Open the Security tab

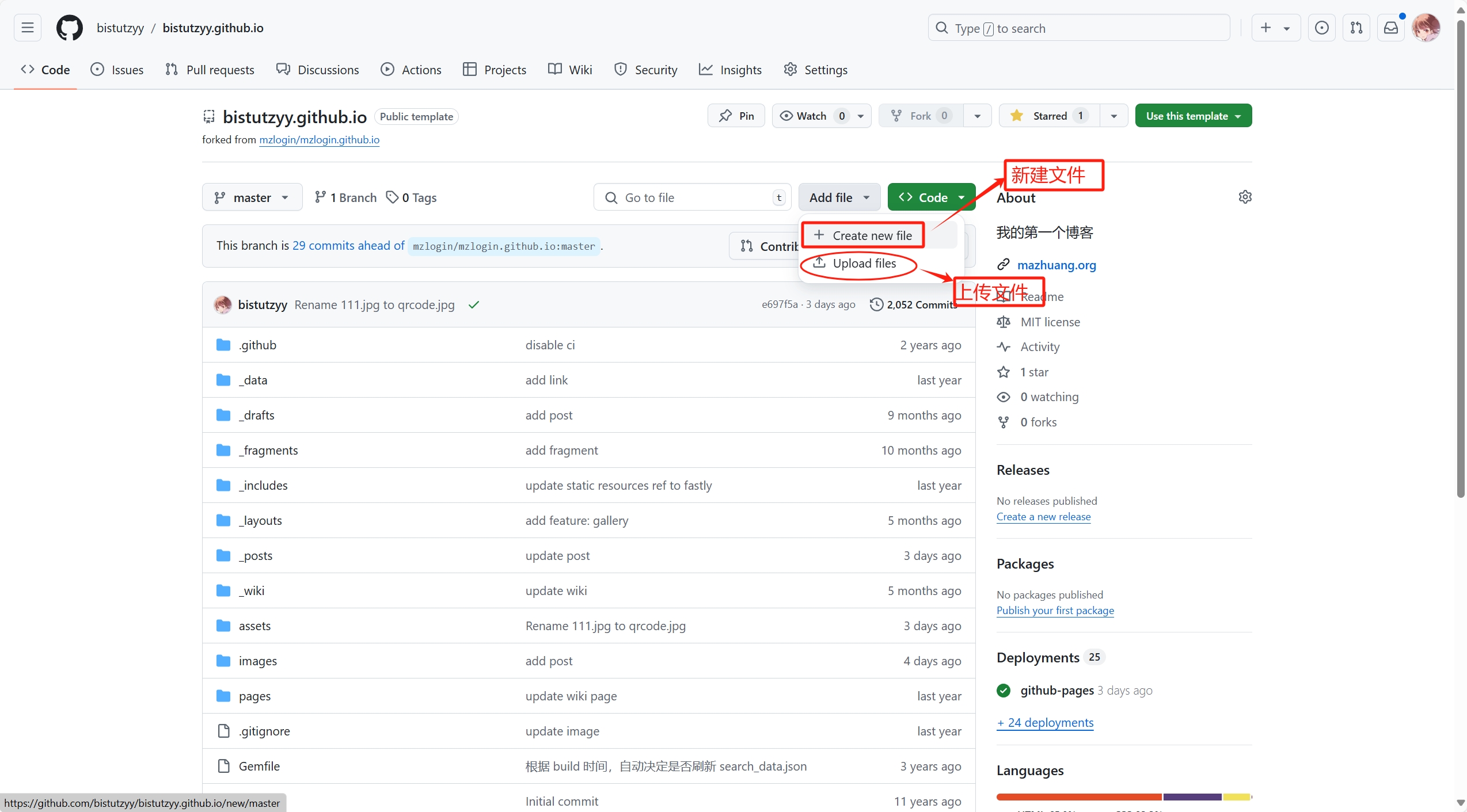point(646,70)
